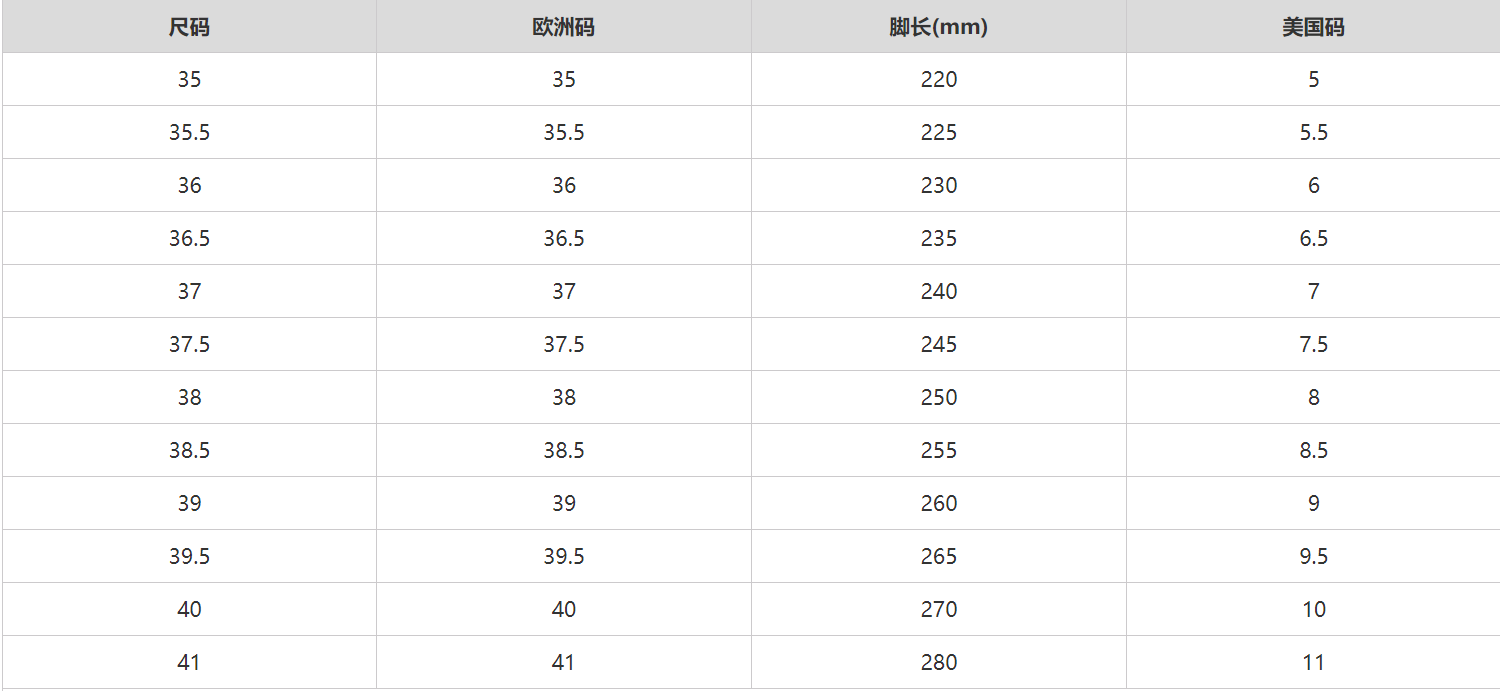Select the 脚长(mm) column header
This screenshot has width=1500, height=691.
(938, 27)
